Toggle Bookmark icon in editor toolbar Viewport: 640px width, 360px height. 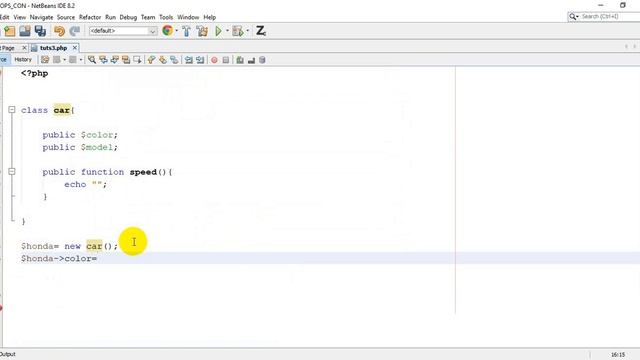click(x=174, y=60)
